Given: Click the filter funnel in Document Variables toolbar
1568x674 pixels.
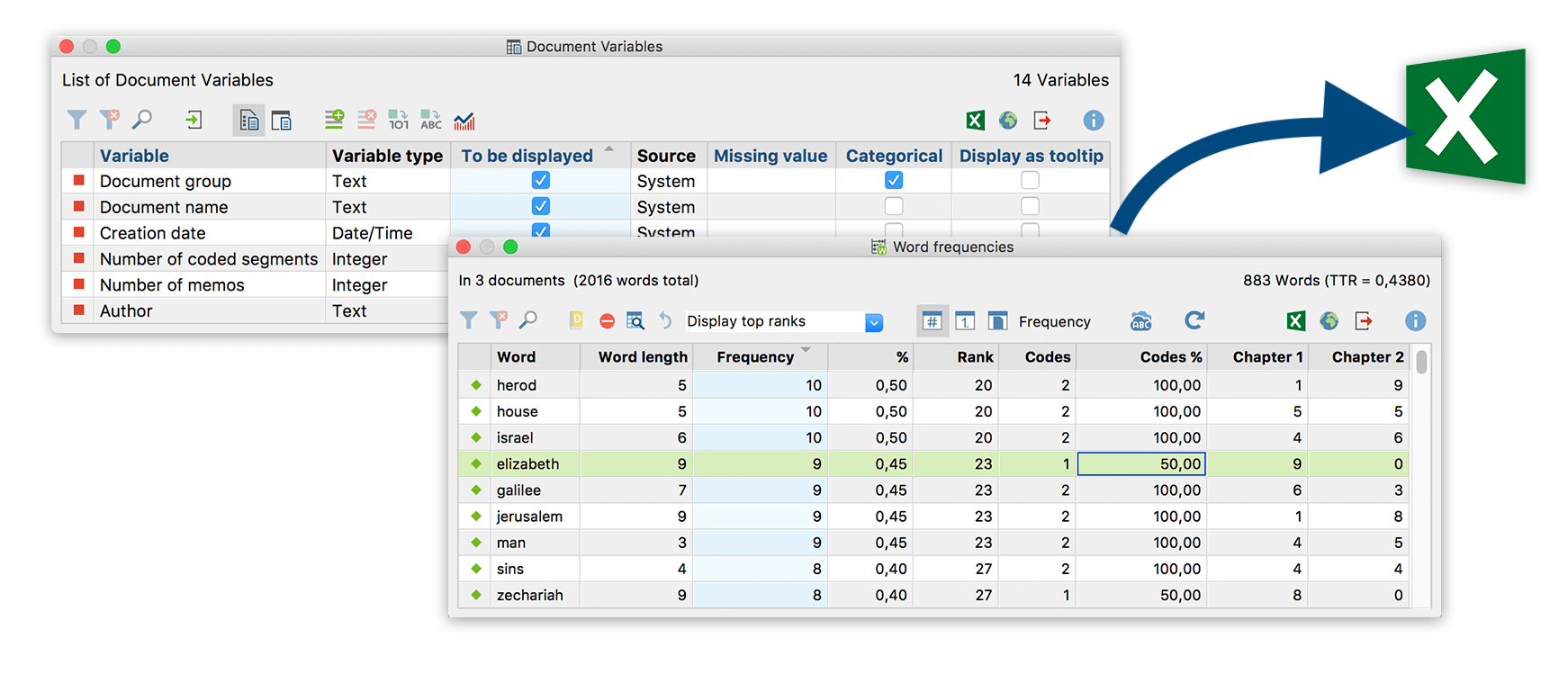Looking at the screenshot, I should point(77,120).
